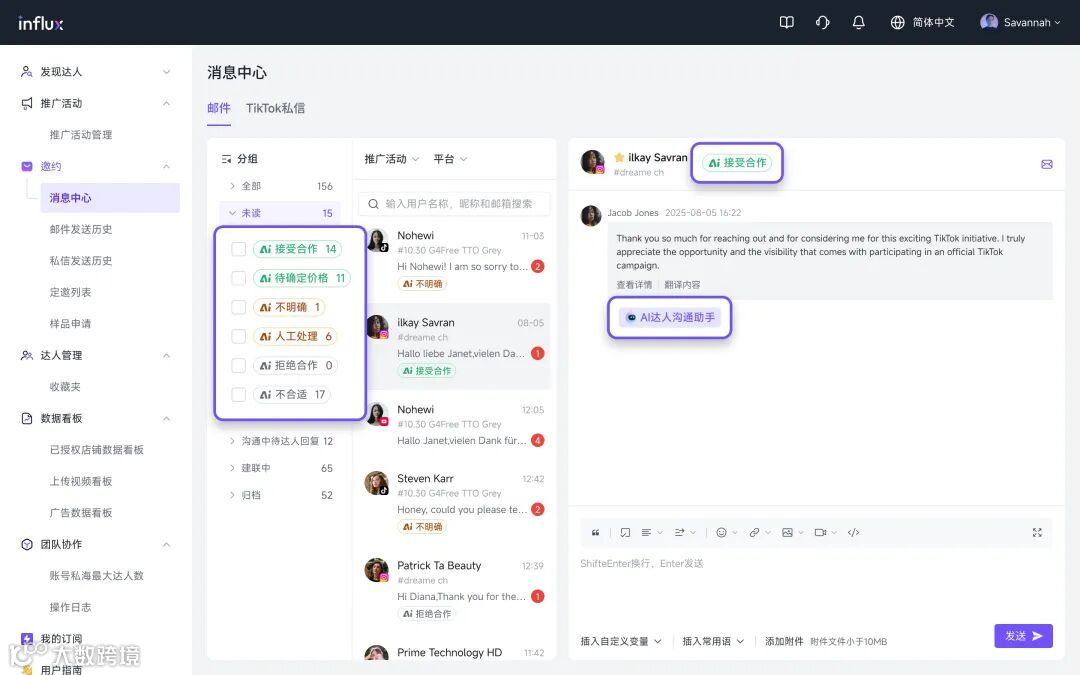The height and width of the screenshot is (675, 1080).
Task: Click the square block icon beside the quote icon
Action: point(625,532)
